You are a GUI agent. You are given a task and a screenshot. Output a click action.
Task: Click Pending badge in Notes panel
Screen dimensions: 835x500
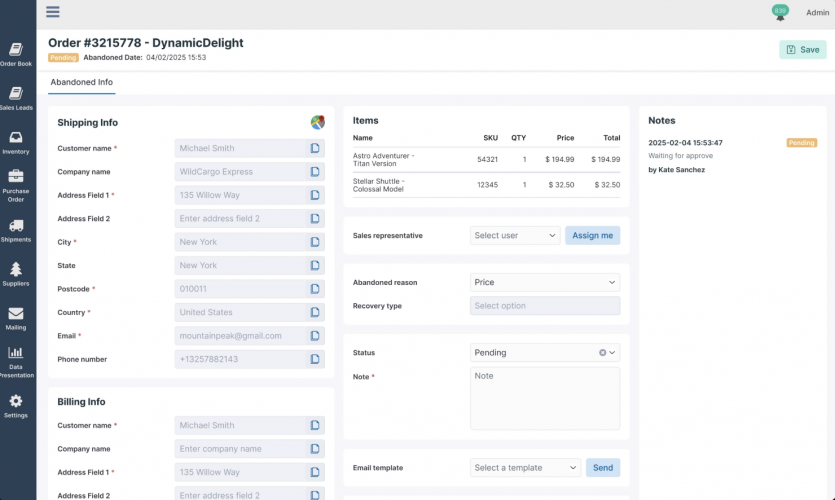[x=801, y=143]
